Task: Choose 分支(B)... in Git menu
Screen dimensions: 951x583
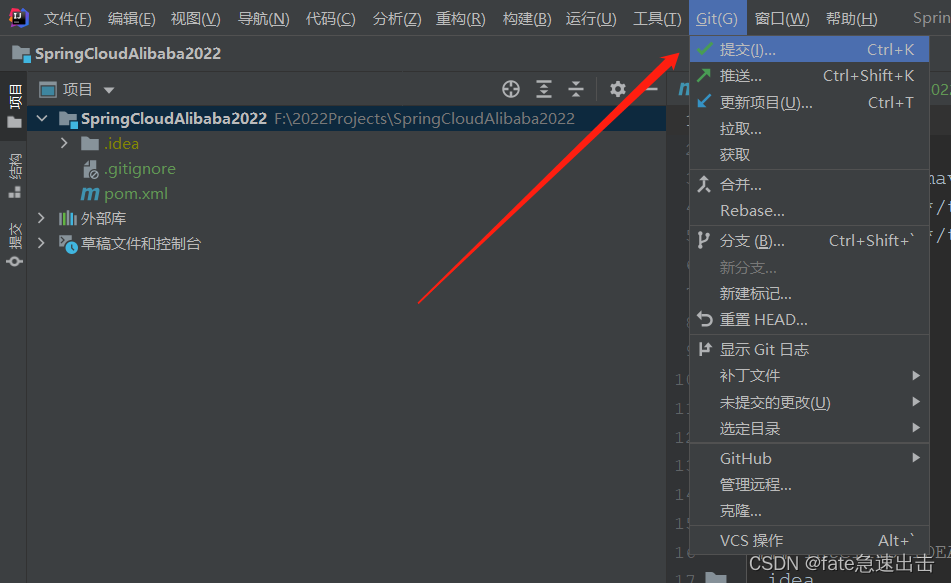Action: (x=809, y=241)
